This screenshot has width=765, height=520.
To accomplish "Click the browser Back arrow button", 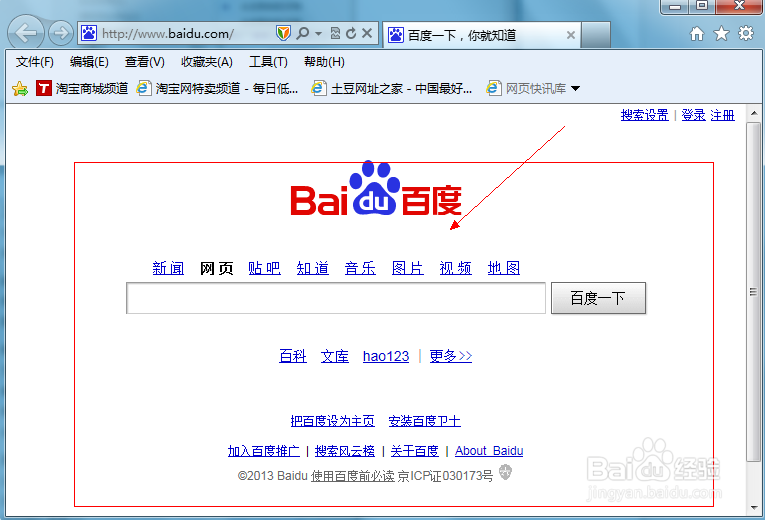I will (25, 33).
